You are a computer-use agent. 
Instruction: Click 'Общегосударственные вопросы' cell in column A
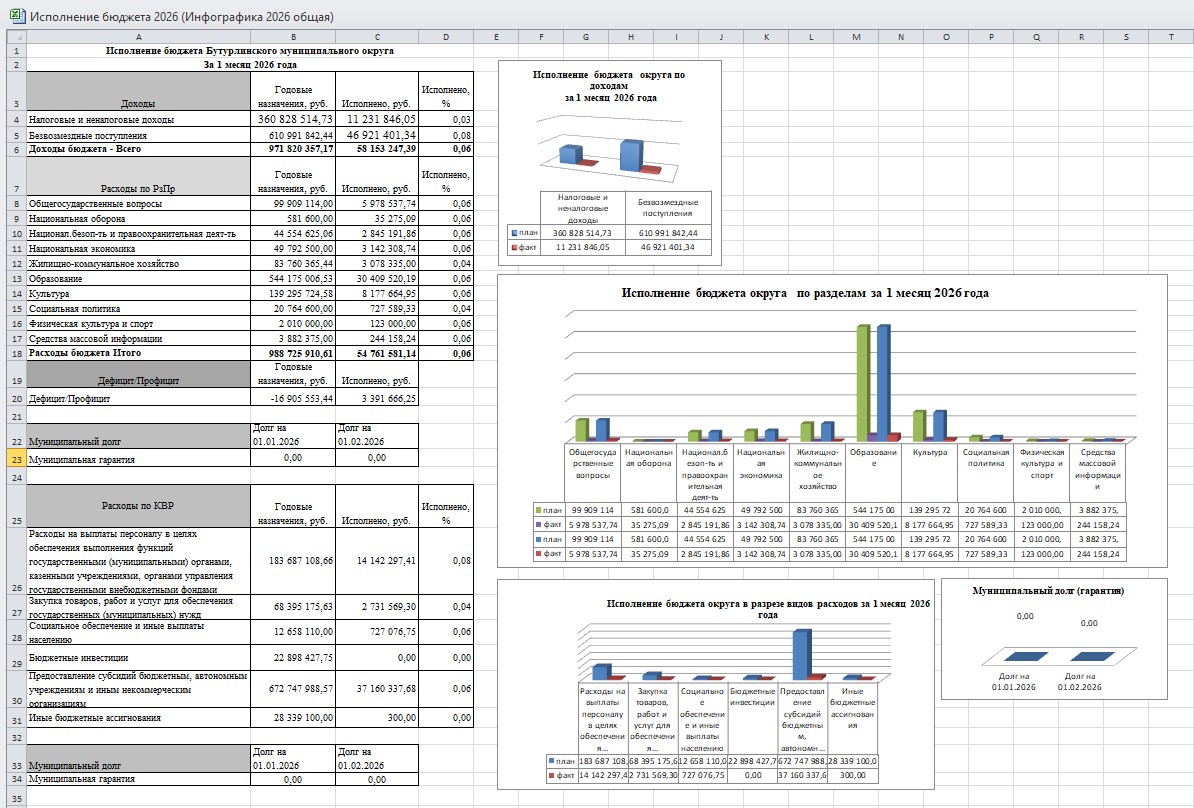(x=138, y=203)
